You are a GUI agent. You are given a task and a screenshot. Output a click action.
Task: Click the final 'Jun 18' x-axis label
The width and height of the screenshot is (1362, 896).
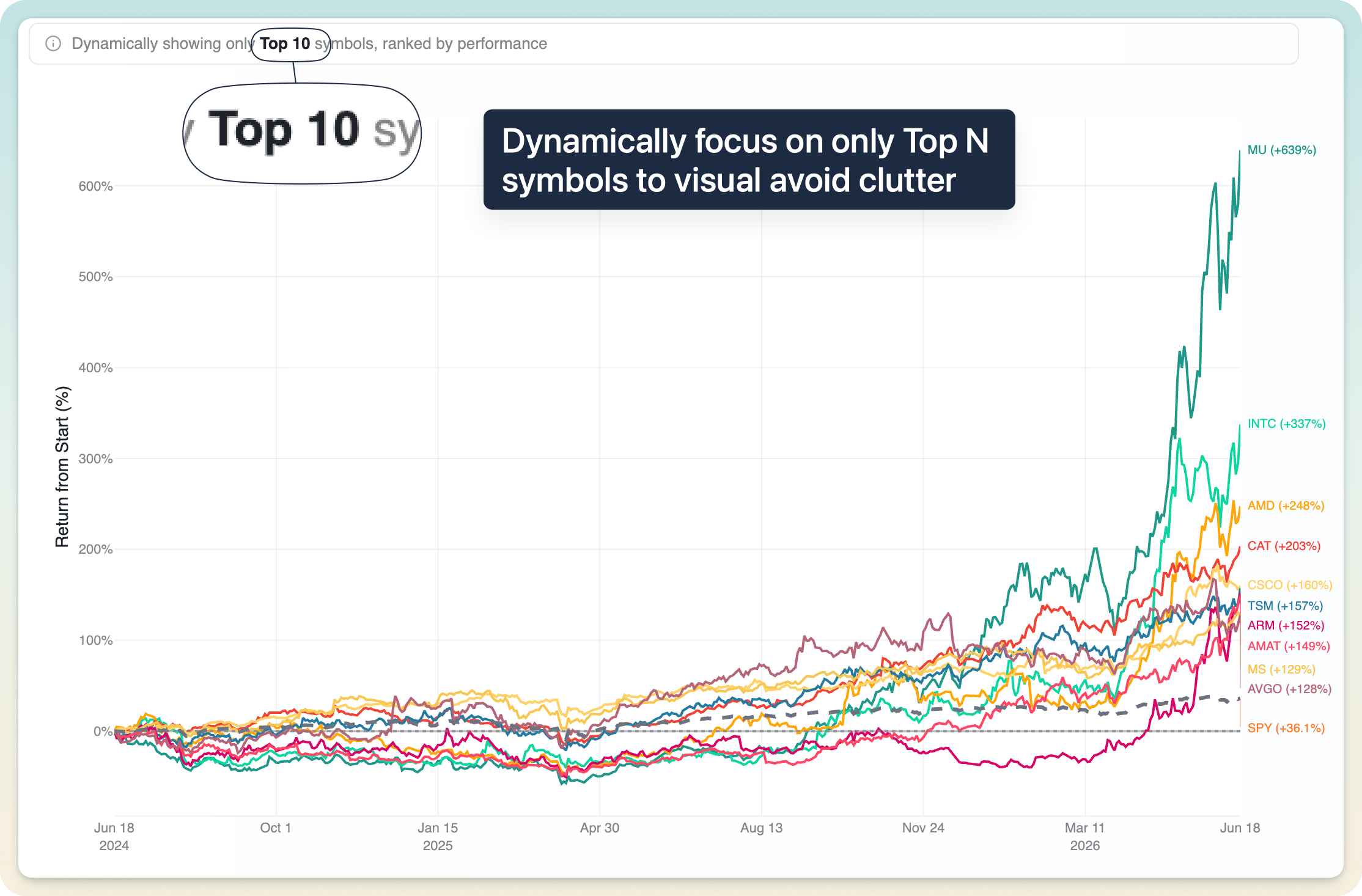tap(1240, 828)
